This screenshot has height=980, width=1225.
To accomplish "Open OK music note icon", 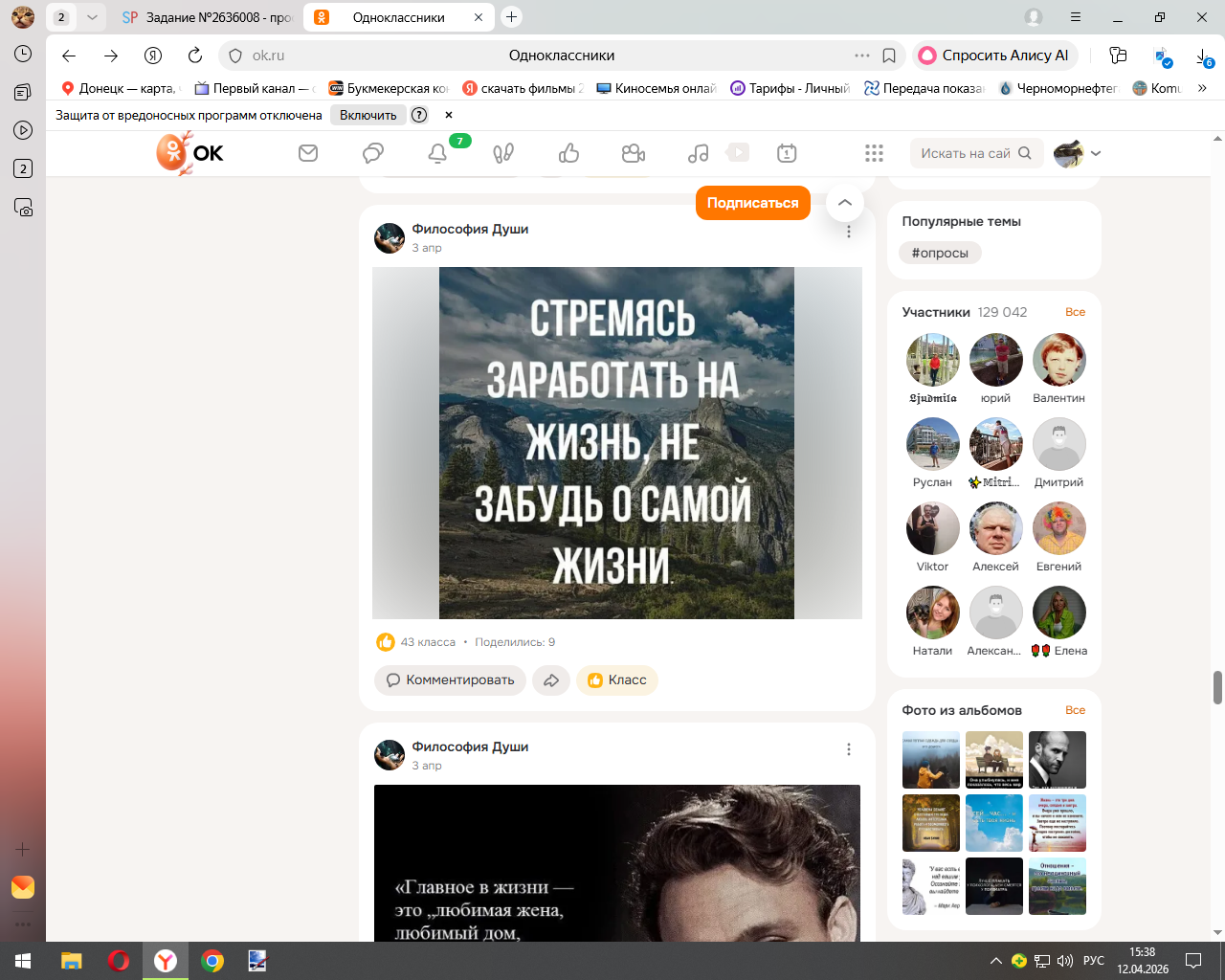I will [699, 153].
